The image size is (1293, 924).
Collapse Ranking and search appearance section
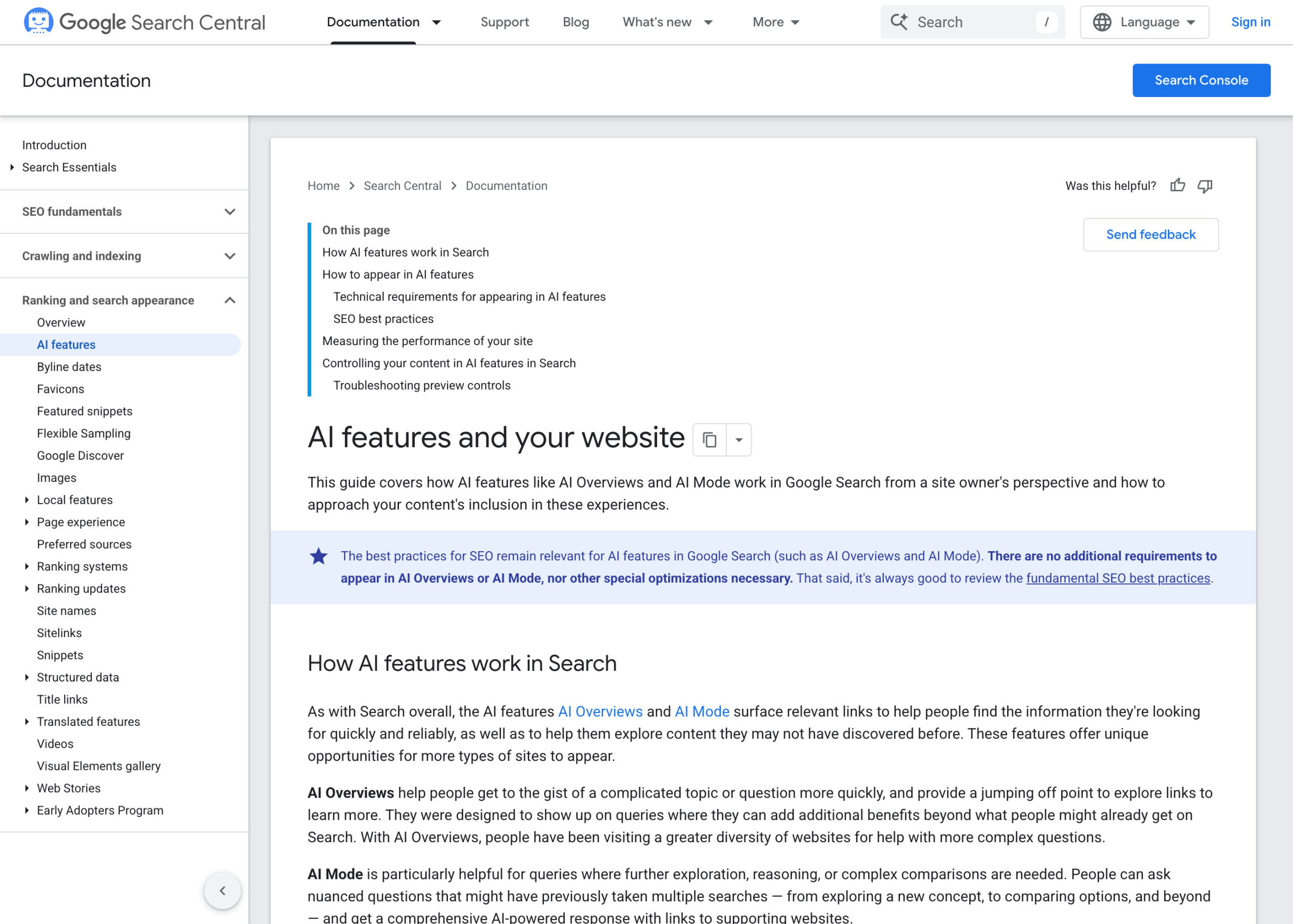click(230, 301)
